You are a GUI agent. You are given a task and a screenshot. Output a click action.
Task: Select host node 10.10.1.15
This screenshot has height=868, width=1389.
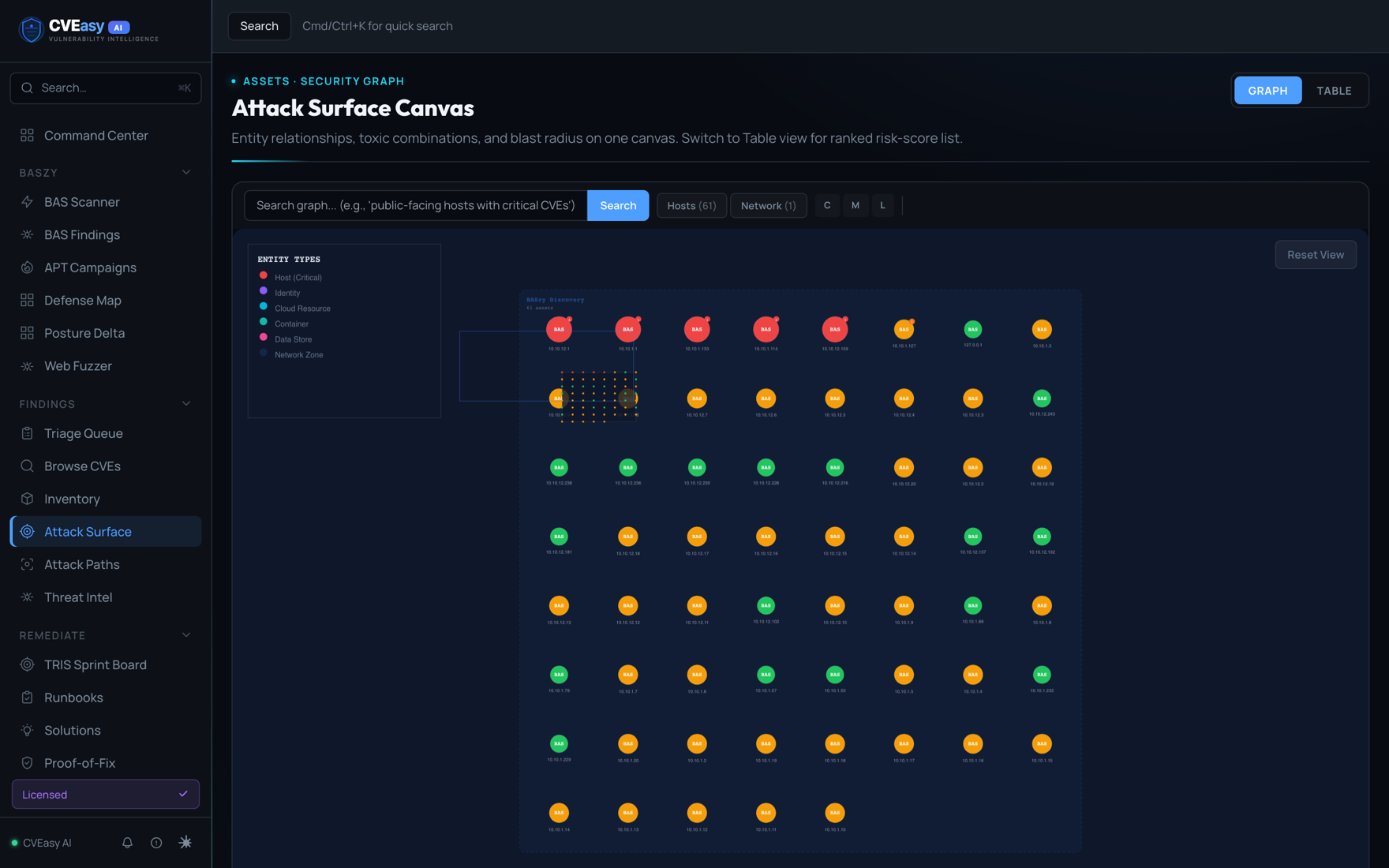click(1042, 743)
